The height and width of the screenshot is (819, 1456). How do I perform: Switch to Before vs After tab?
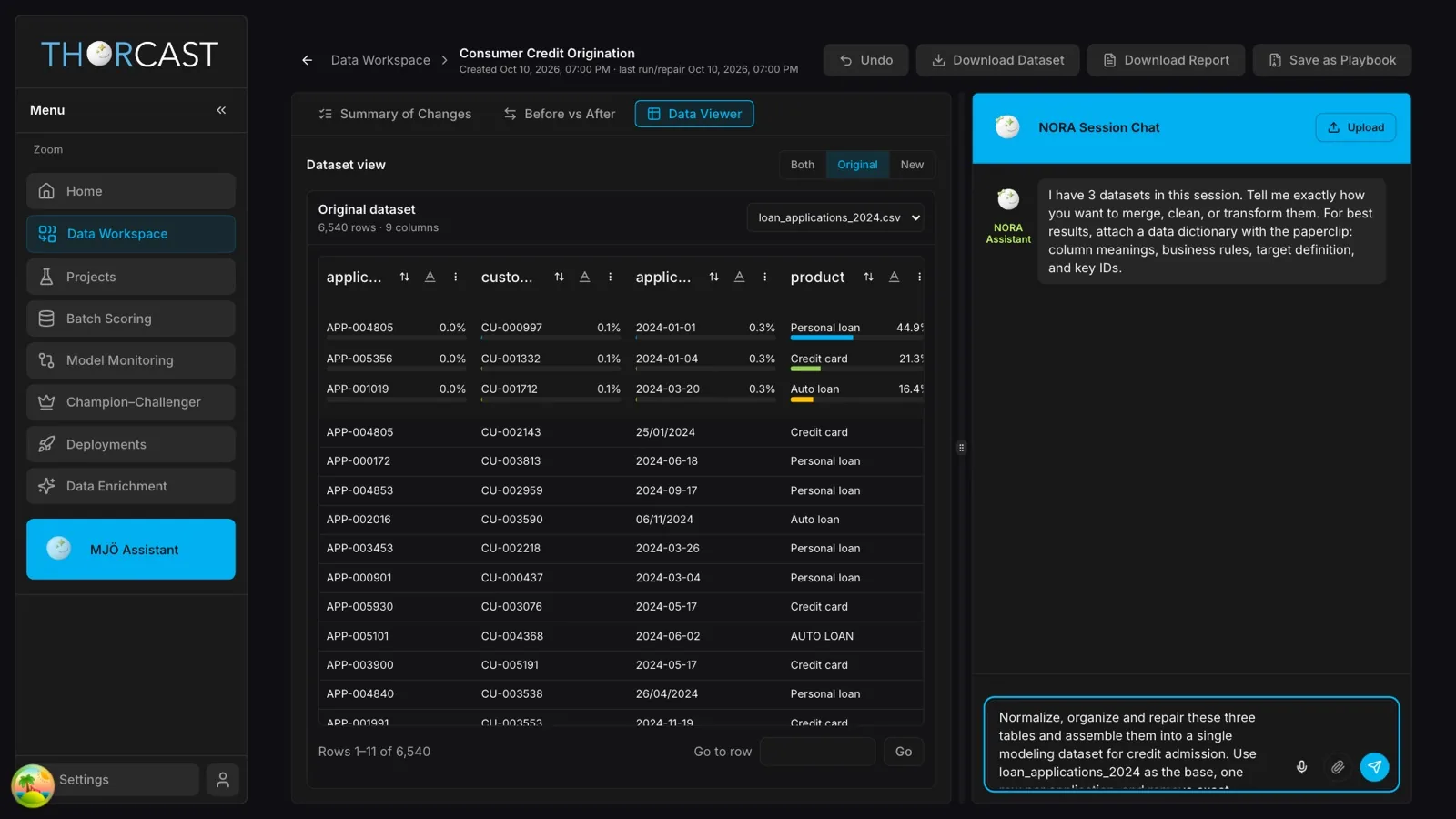[x=560, y=114]
